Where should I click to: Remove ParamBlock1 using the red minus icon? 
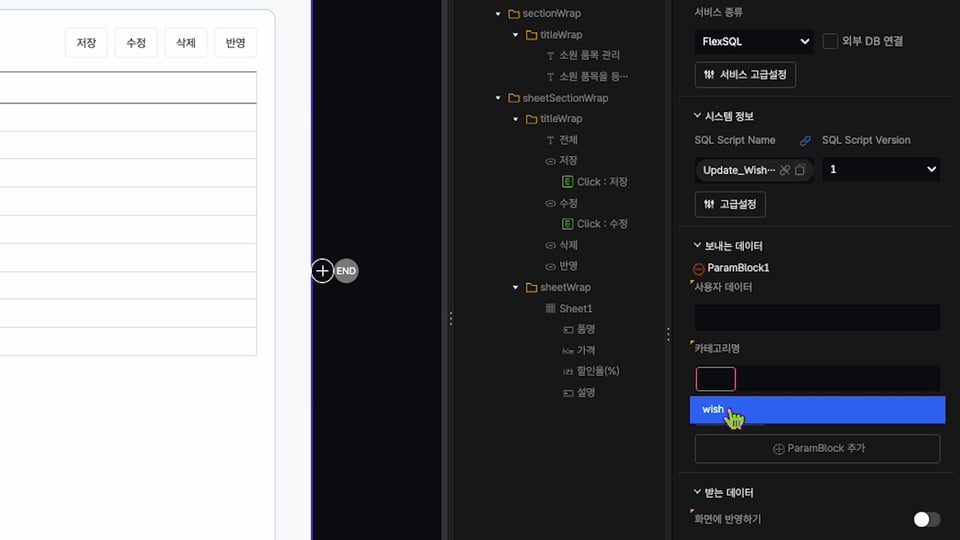click(699, 269)
